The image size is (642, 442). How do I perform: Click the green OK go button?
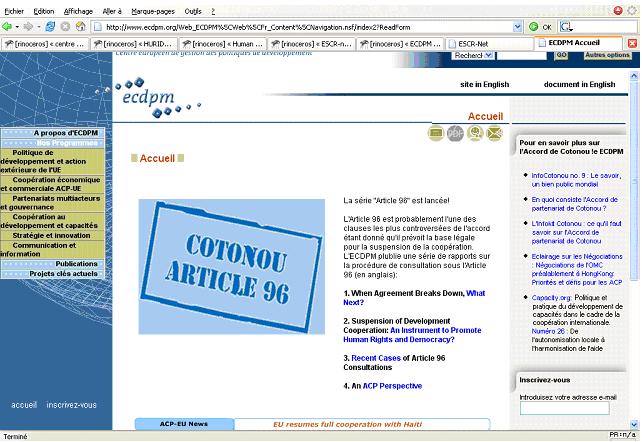[541, 26]
